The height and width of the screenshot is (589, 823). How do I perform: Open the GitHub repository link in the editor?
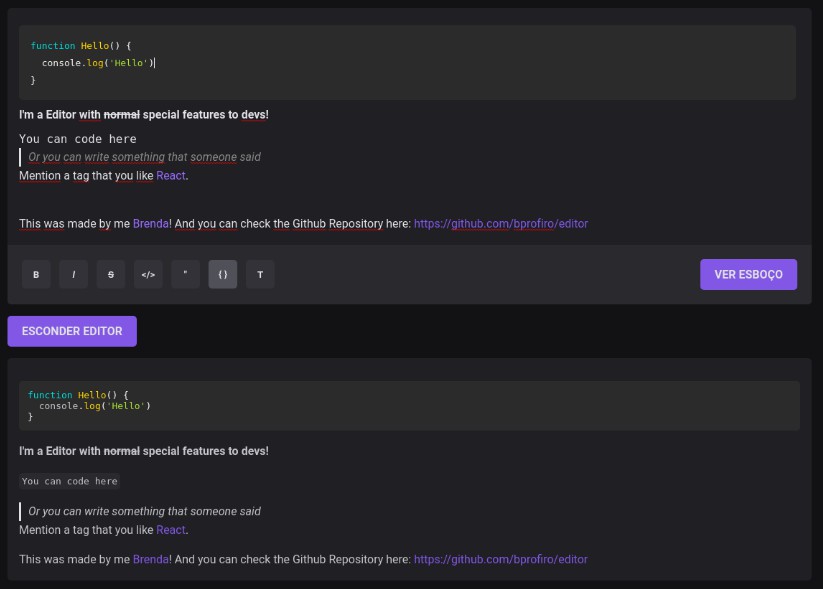tap(501, 223)
